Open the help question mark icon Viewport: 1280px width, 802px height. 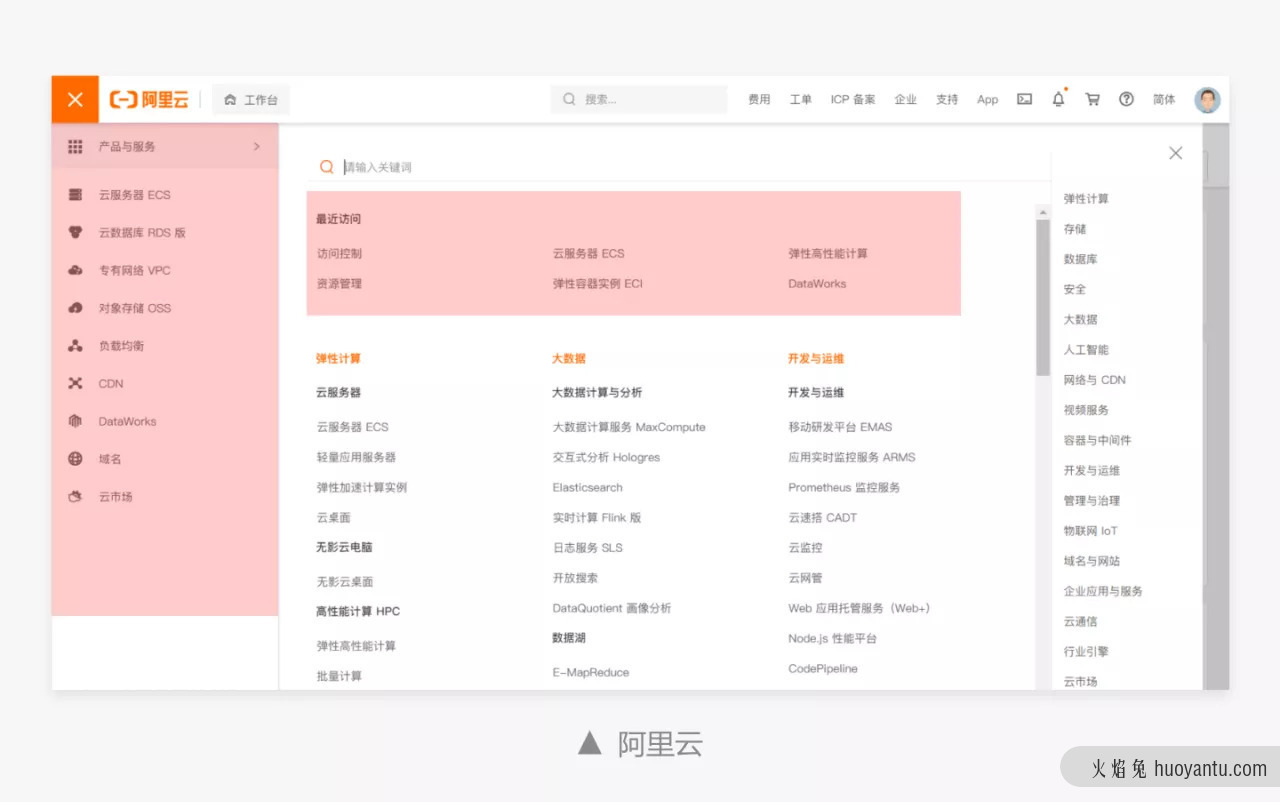coord(1126,99)
